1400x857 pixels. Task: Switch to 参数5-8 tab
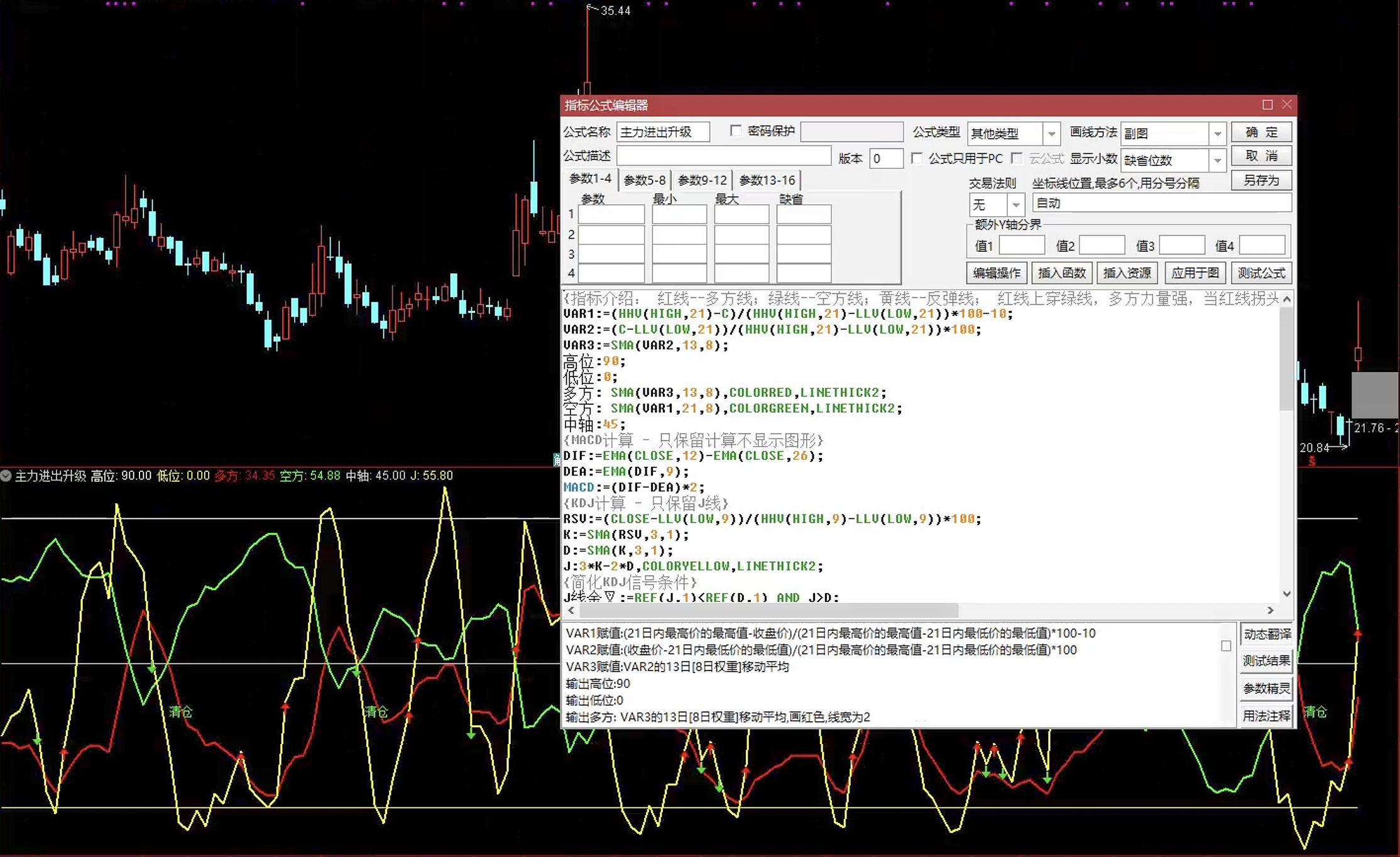point(645,180)
